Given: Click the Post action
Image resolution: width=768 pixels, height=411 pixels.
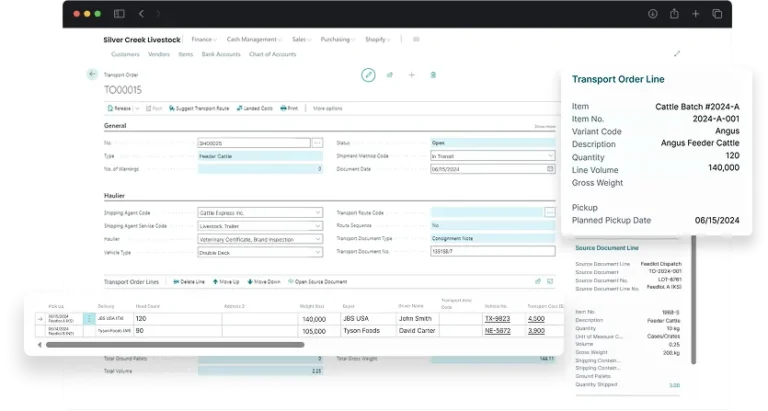Looking at the screenshot, I should coord(154,108).
